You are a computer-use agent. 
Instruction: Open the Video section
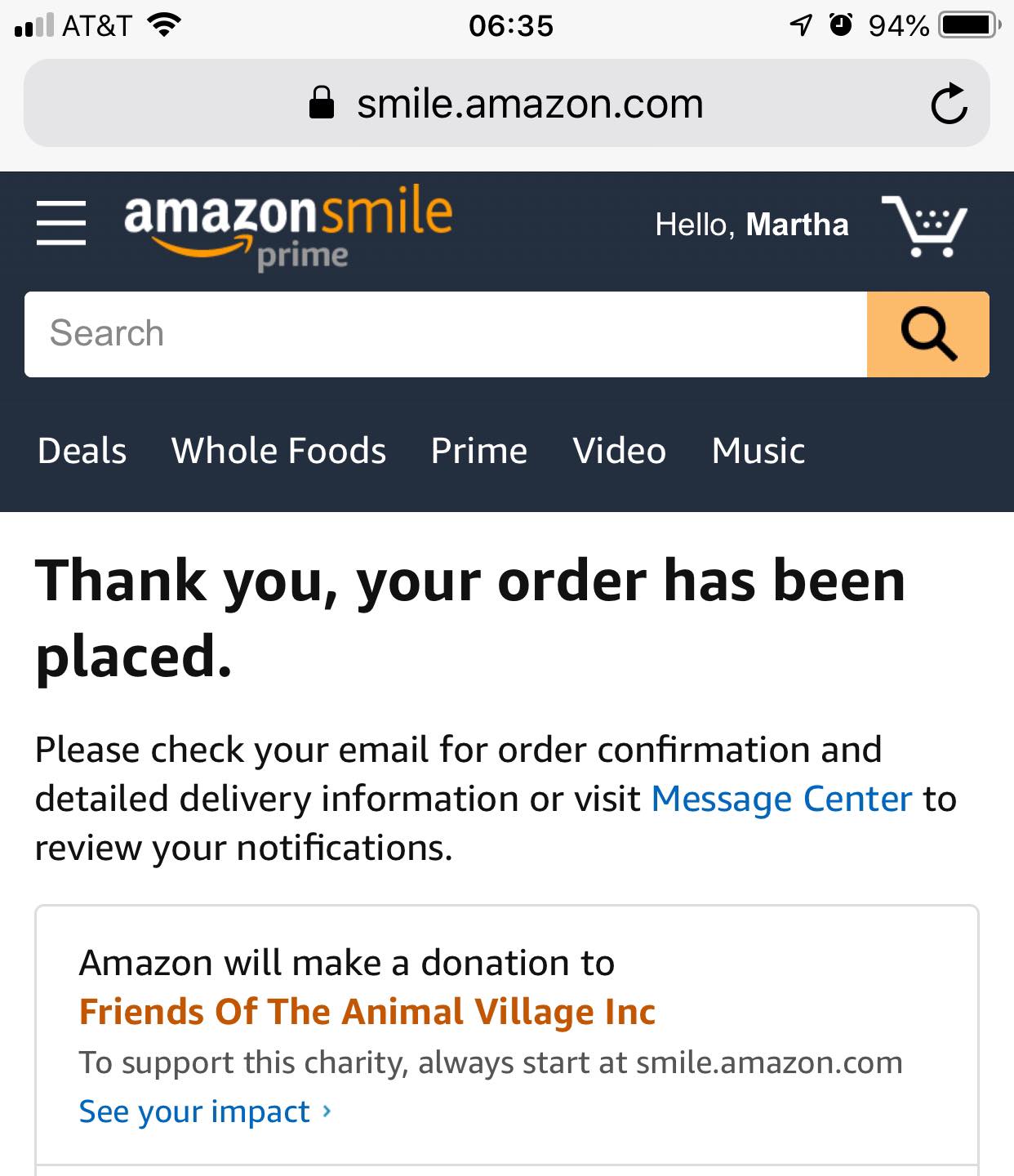tap(620, 451)
